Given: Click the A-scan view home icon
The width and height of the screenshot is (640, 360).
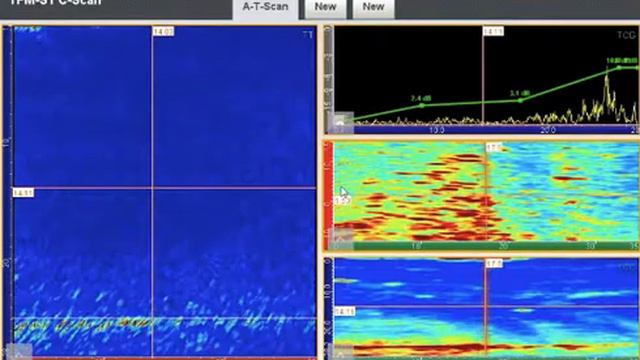Looking at the screenshot, I should click(340, 122).
